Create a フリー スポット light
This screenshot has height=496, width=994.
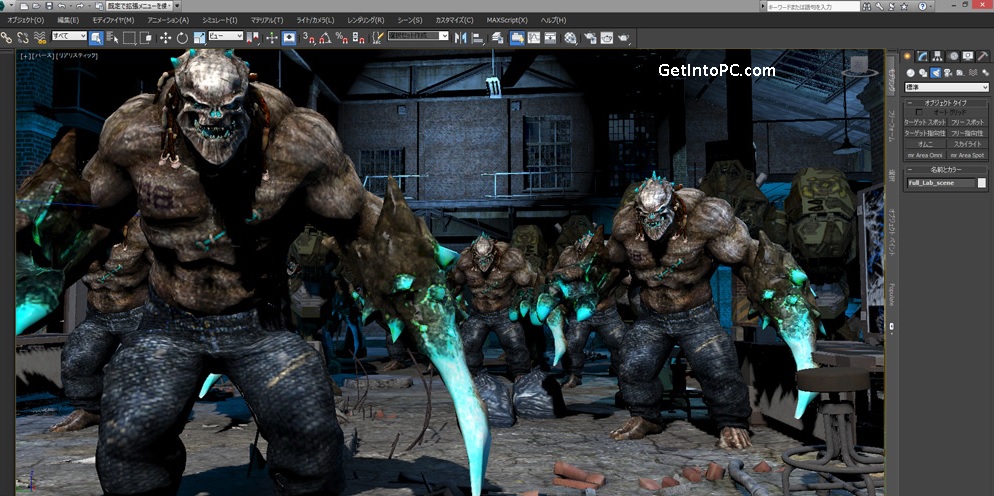point(967,122)
